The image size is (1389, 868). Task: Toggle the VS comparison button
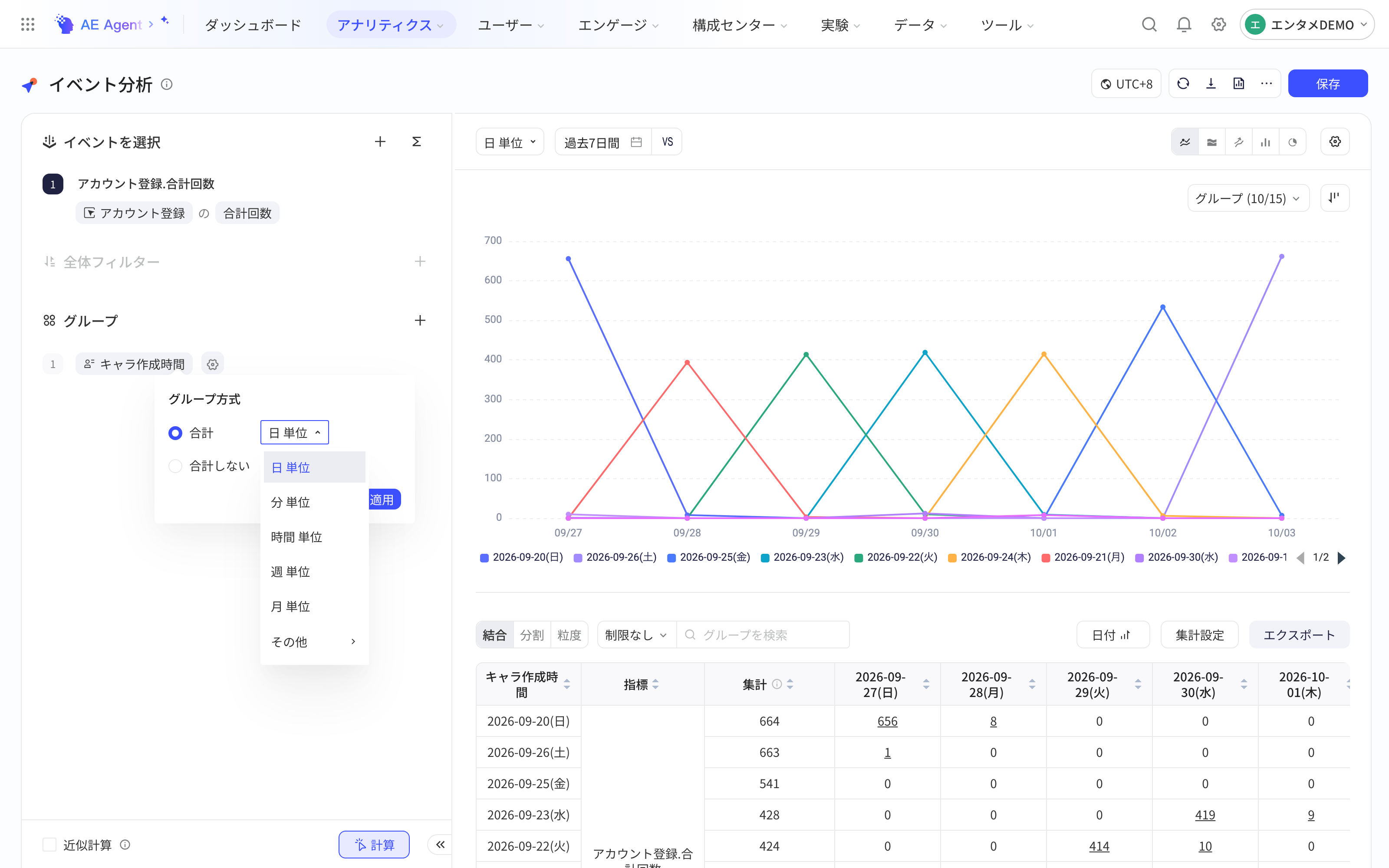pos(667,142)
